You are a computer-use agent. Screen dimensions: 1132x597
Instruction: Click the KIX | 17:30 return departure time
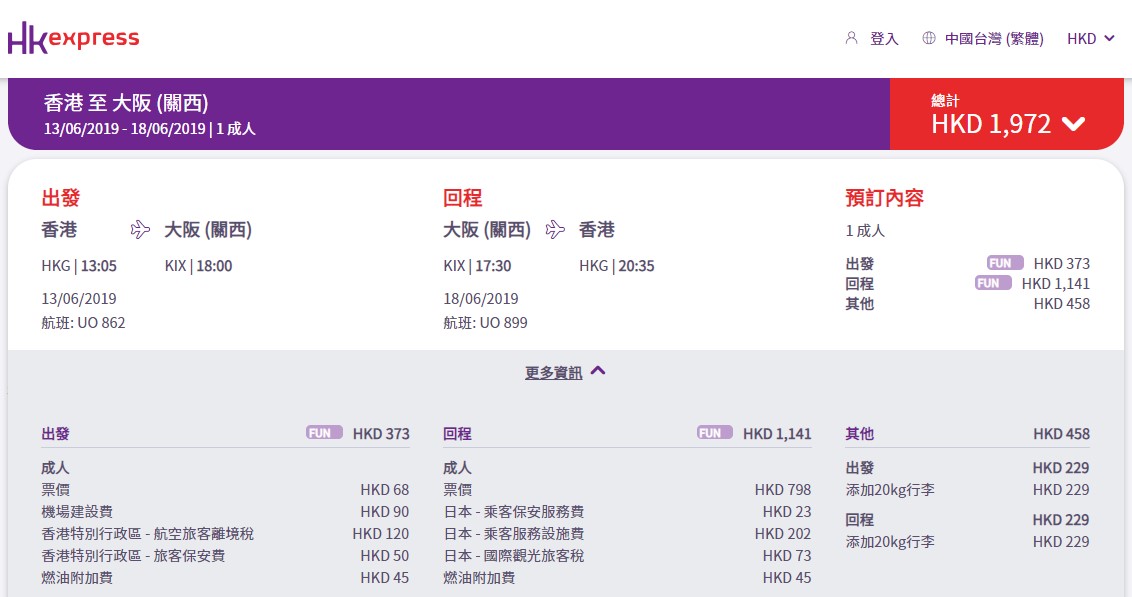tap(477, 266)
